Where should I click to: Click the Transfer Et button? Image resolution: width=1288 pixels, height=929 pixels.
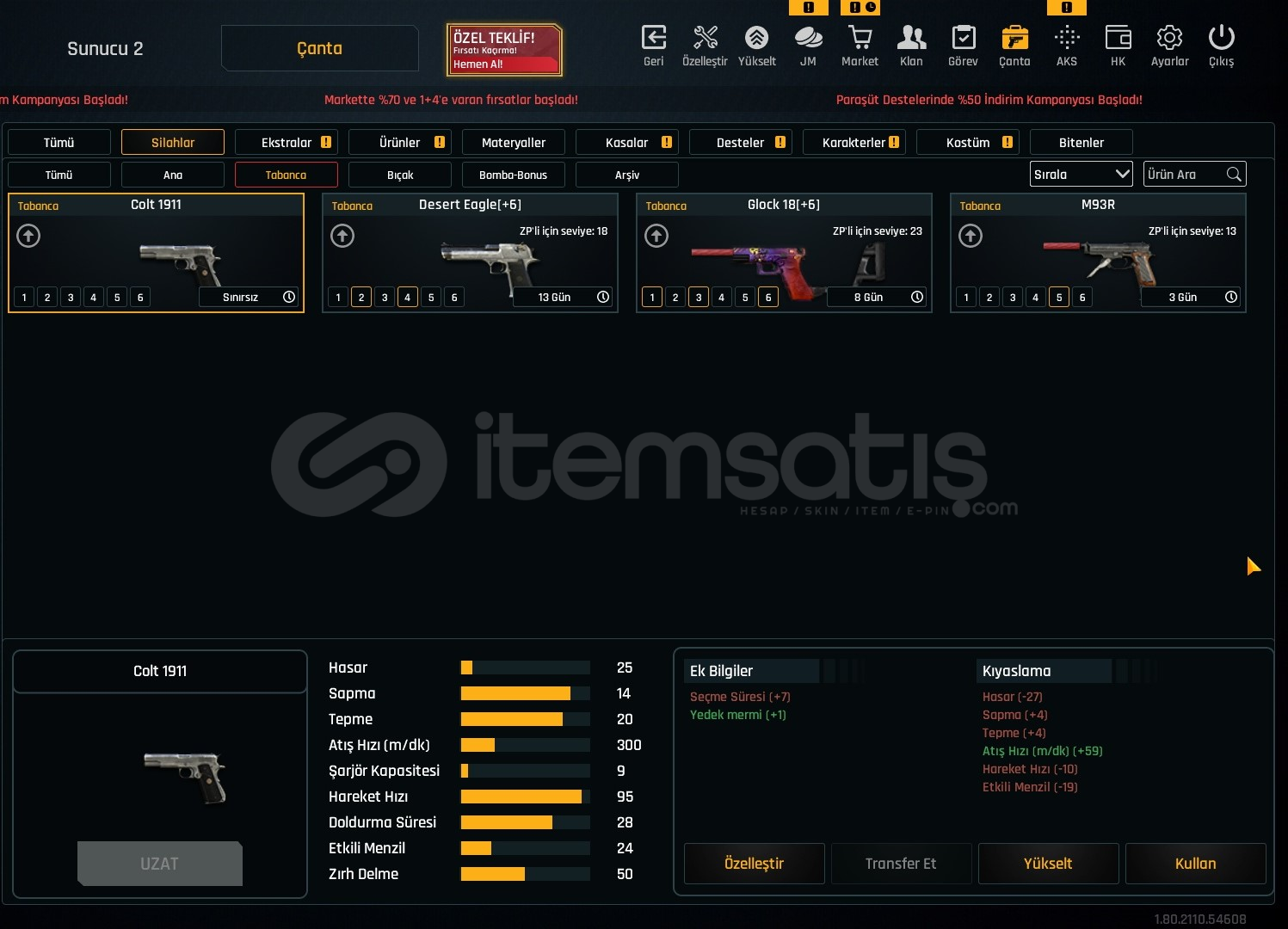click(x=901, y=864)
